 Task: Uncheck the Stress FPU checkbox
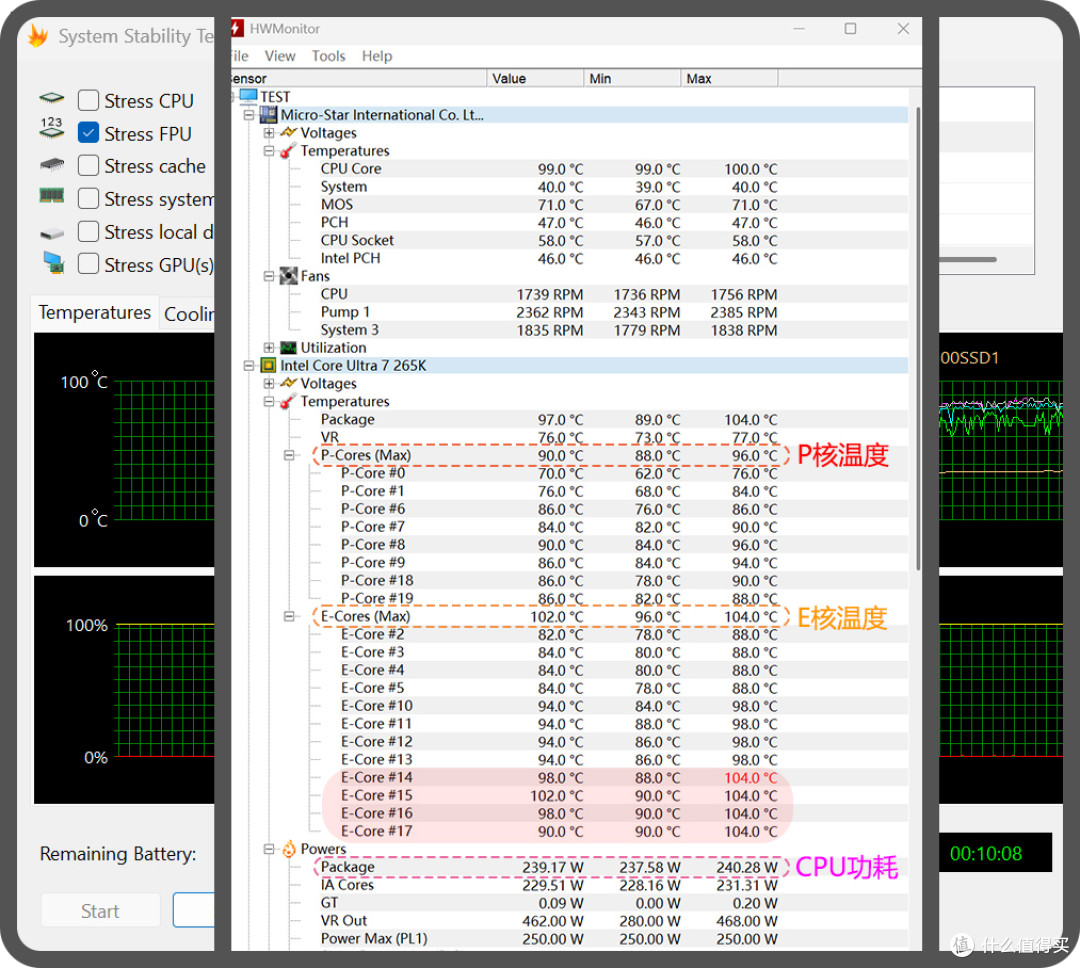coord(88,133)
